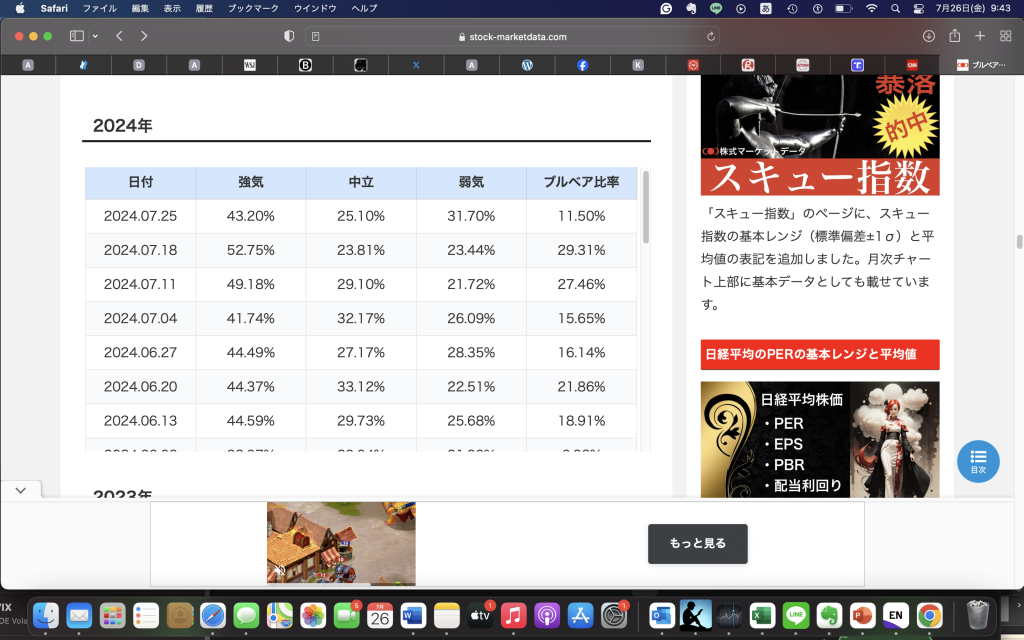The height and width of the screenshot is (640, 1024).
Task: Switch to the Facebook pinned tab
Action: coord(582,65)
